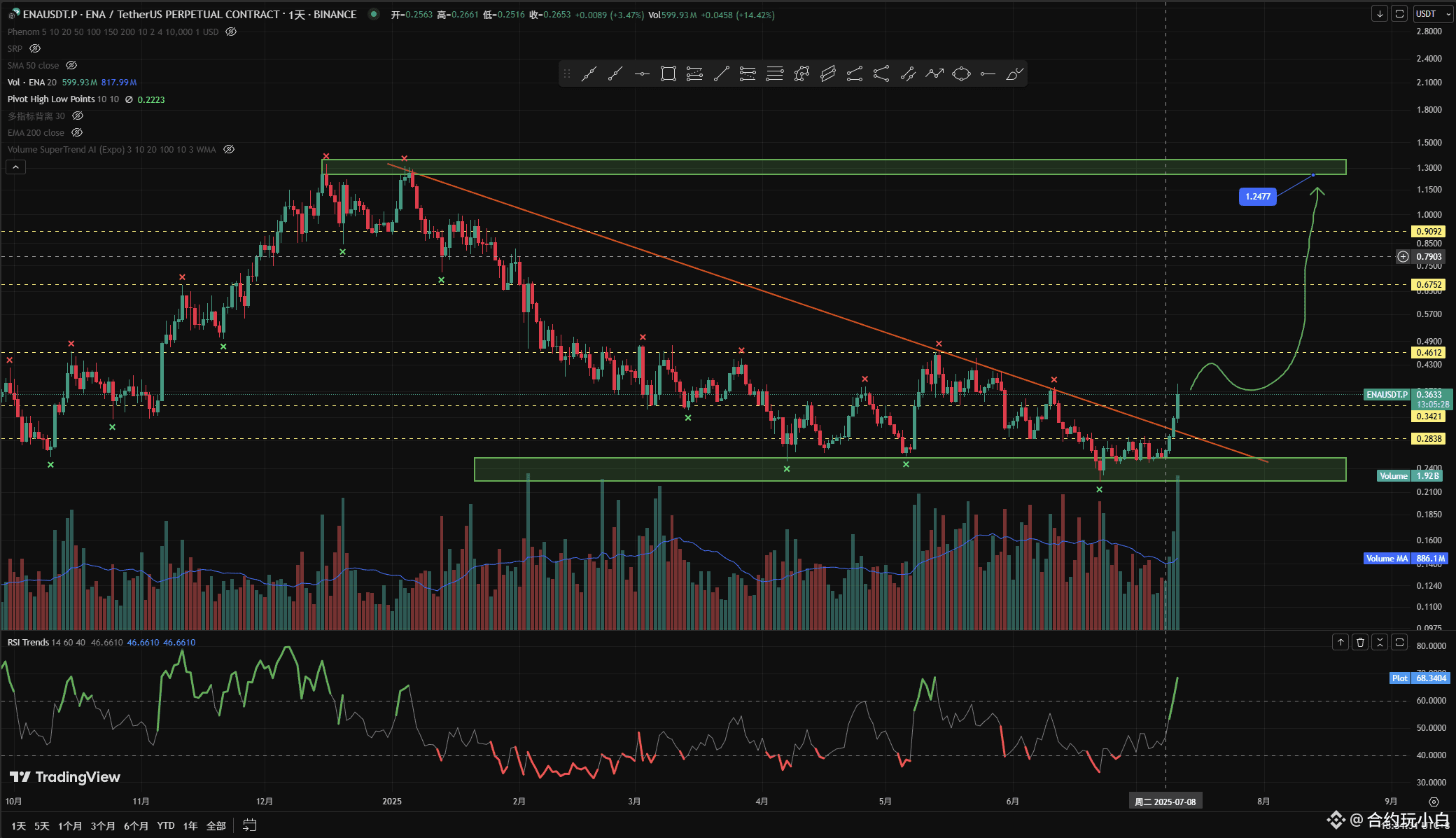The image size is (1456, 838).
Task: Click the 0.2838 yellow price level label
Action: 1429,439
